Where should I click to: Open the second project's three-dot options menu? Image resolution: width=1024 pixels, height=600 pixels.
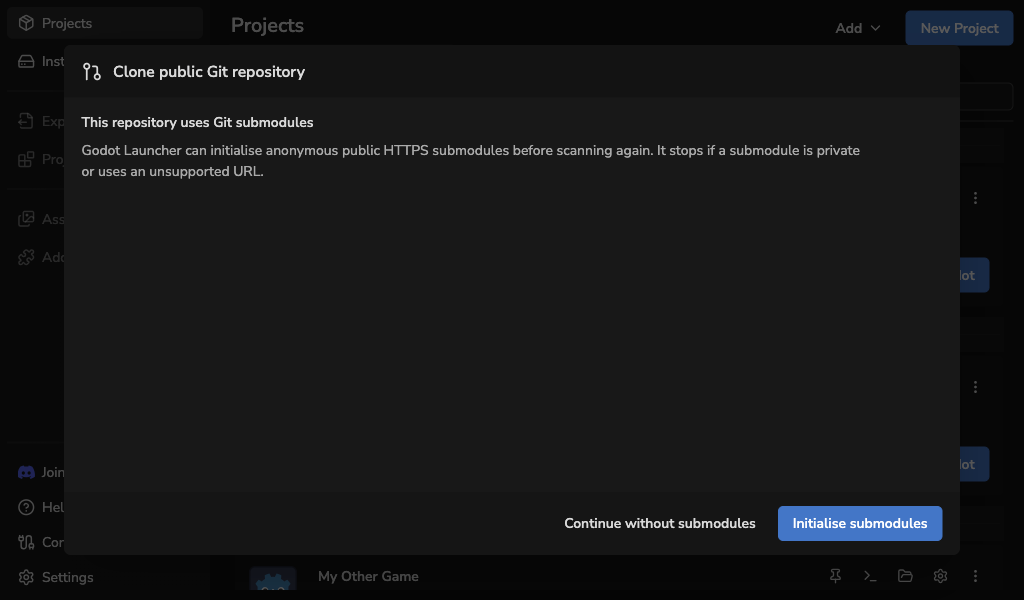975,387
